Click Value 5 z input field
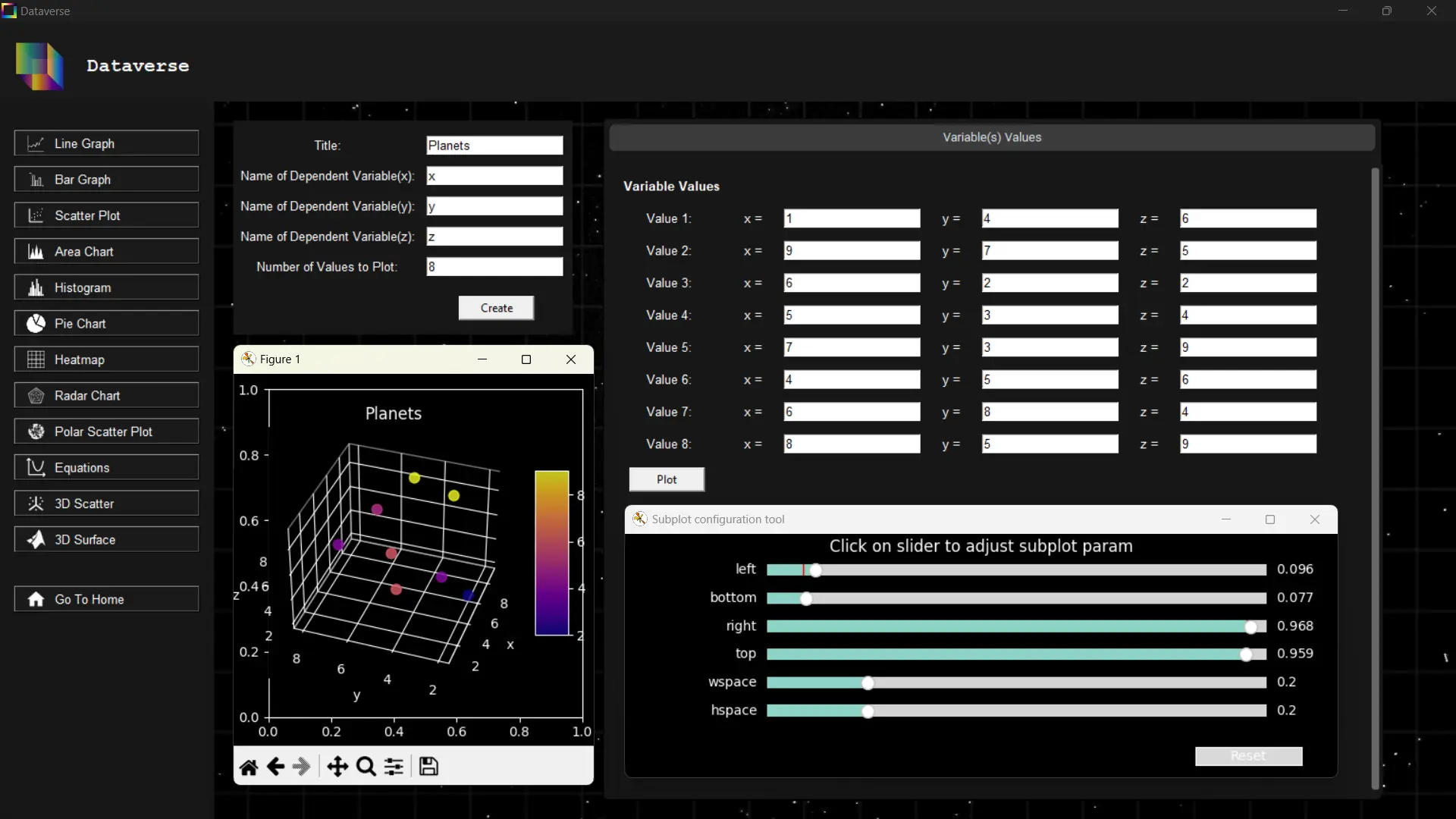This screenshot has height=819, width=1456. (x=1247, y=347)
